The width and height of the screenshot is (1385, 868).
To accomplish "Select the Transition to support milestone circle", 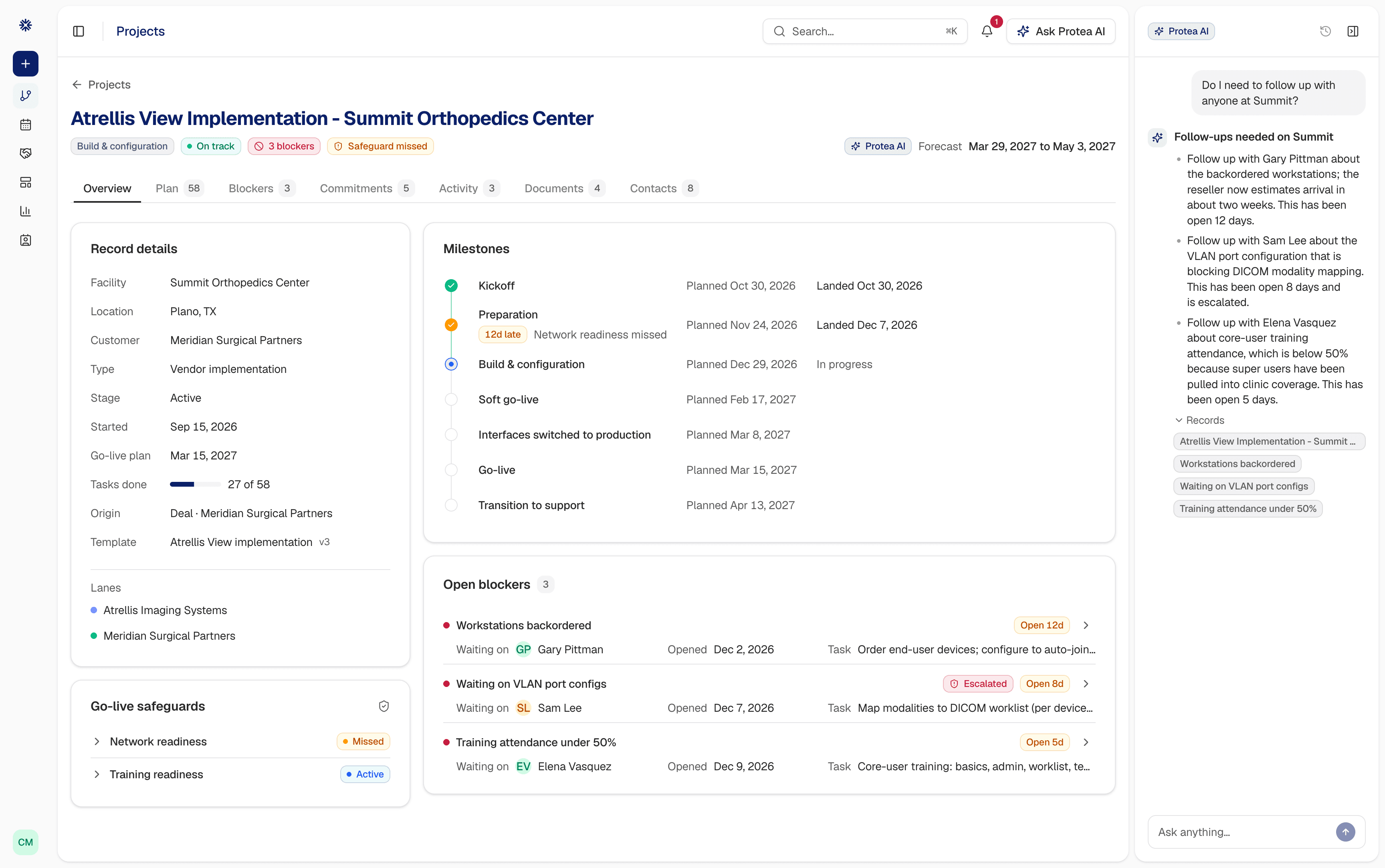I will 451,506.
